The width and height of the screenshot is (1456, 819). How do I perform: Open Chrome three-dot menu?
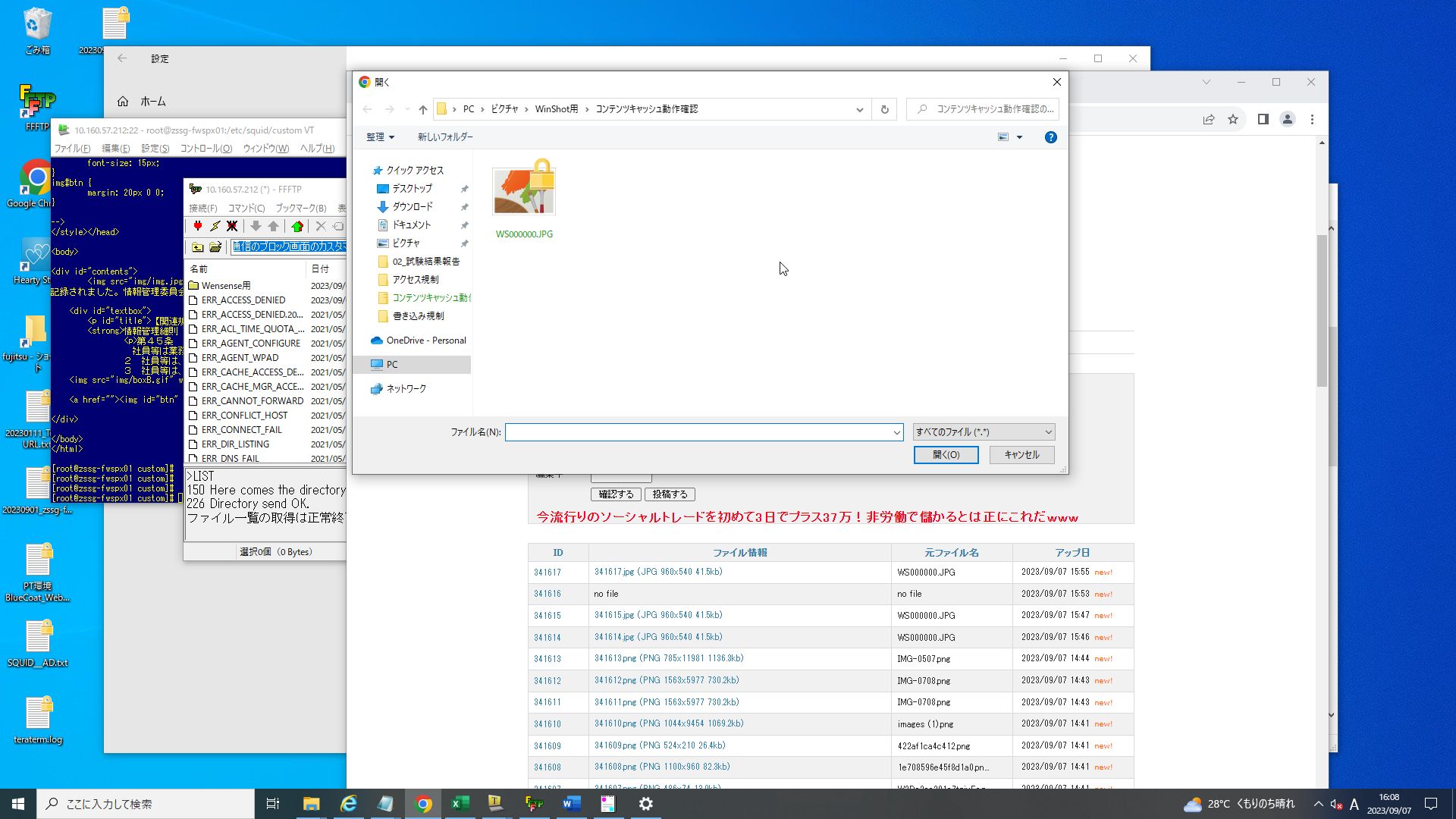click(x=1312, y=119)
